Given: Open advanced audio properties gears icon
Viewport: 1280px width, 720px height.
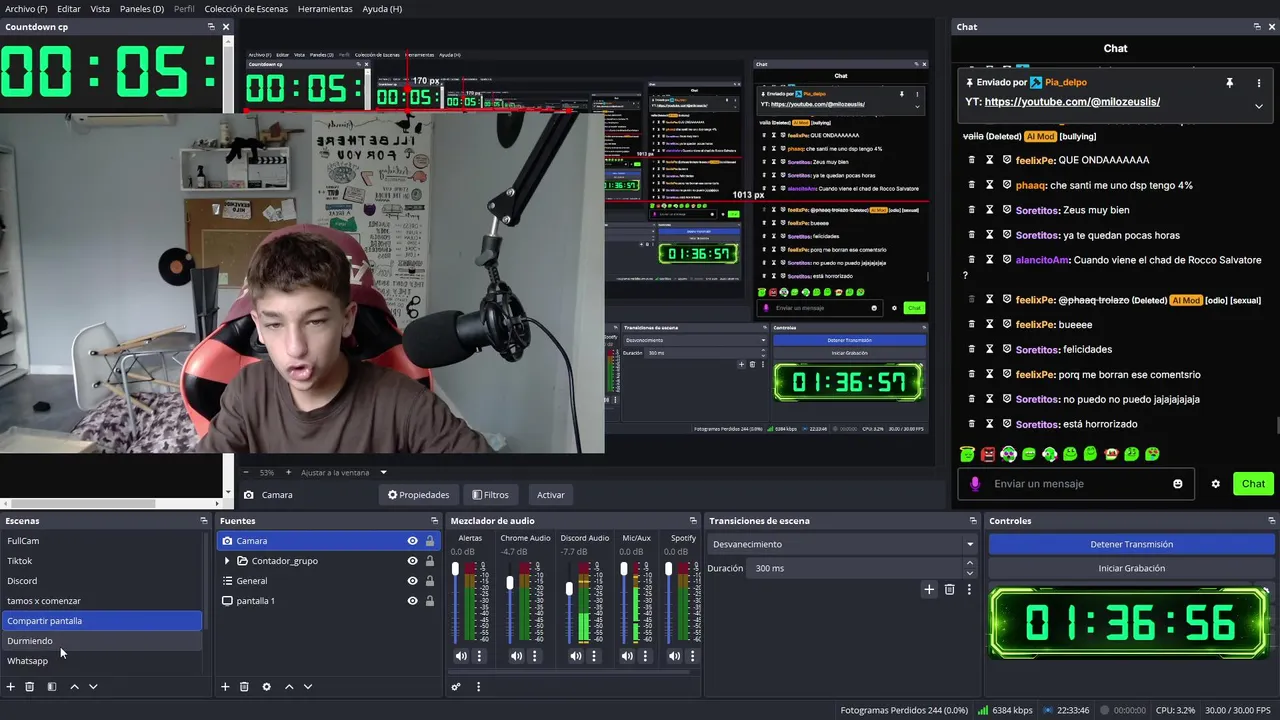Looking at the screenshot, I should 456,687.
